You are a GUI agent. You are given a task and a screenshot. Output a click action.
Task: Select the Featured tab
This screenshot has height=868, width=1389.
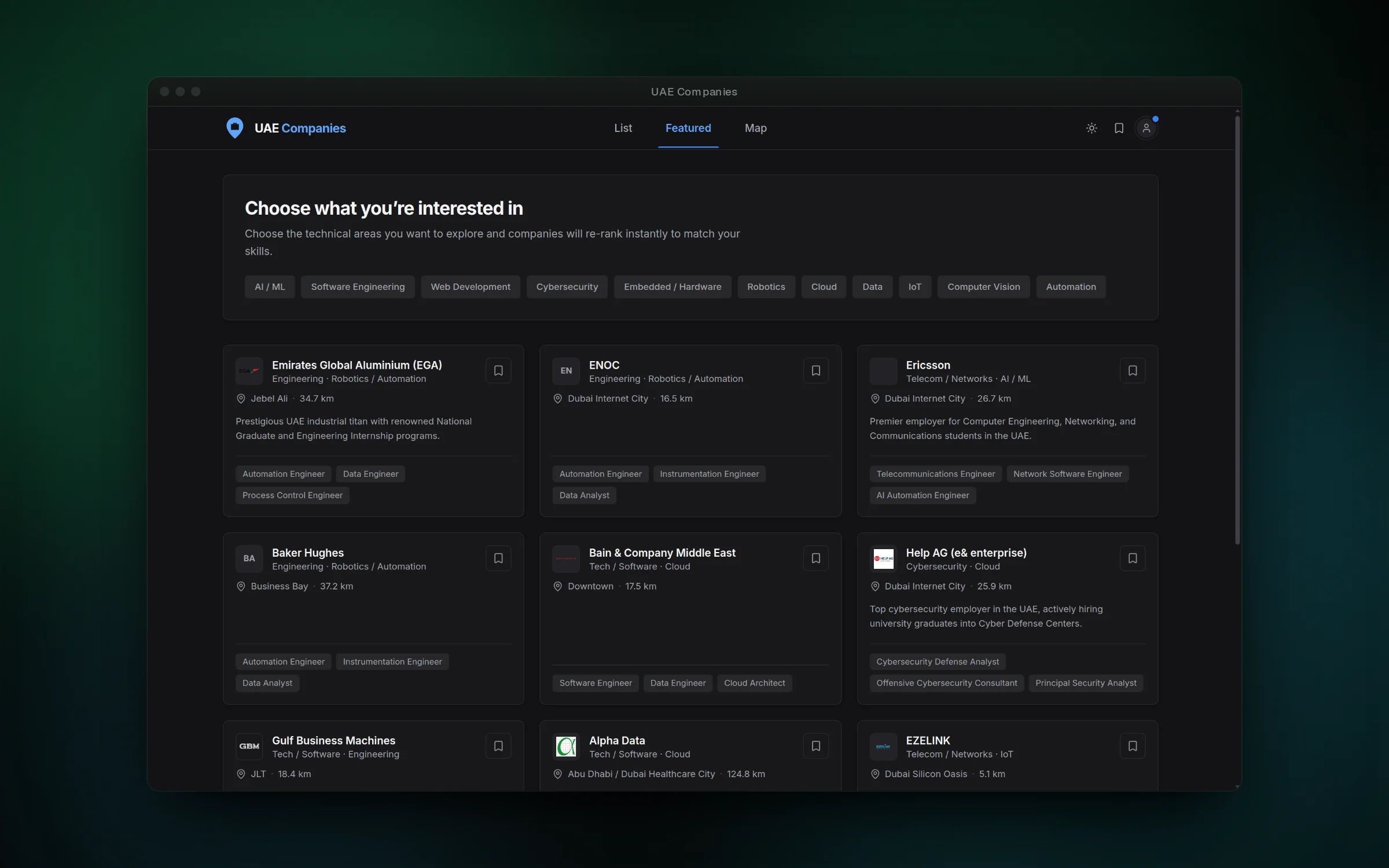[688, 128]
